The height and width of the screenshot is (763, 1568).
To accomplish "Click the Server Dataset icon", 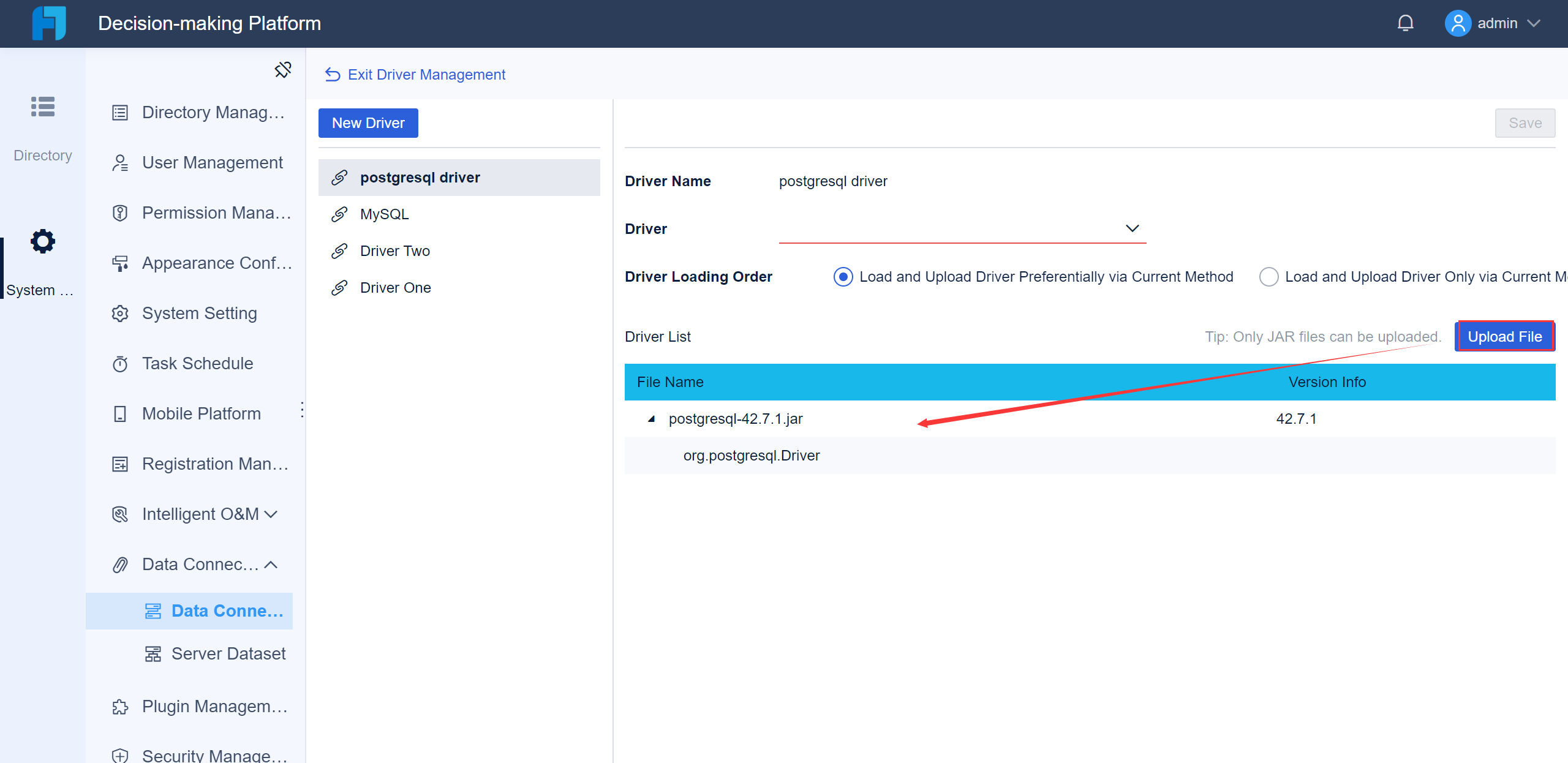I will click(x=153, y=653).
